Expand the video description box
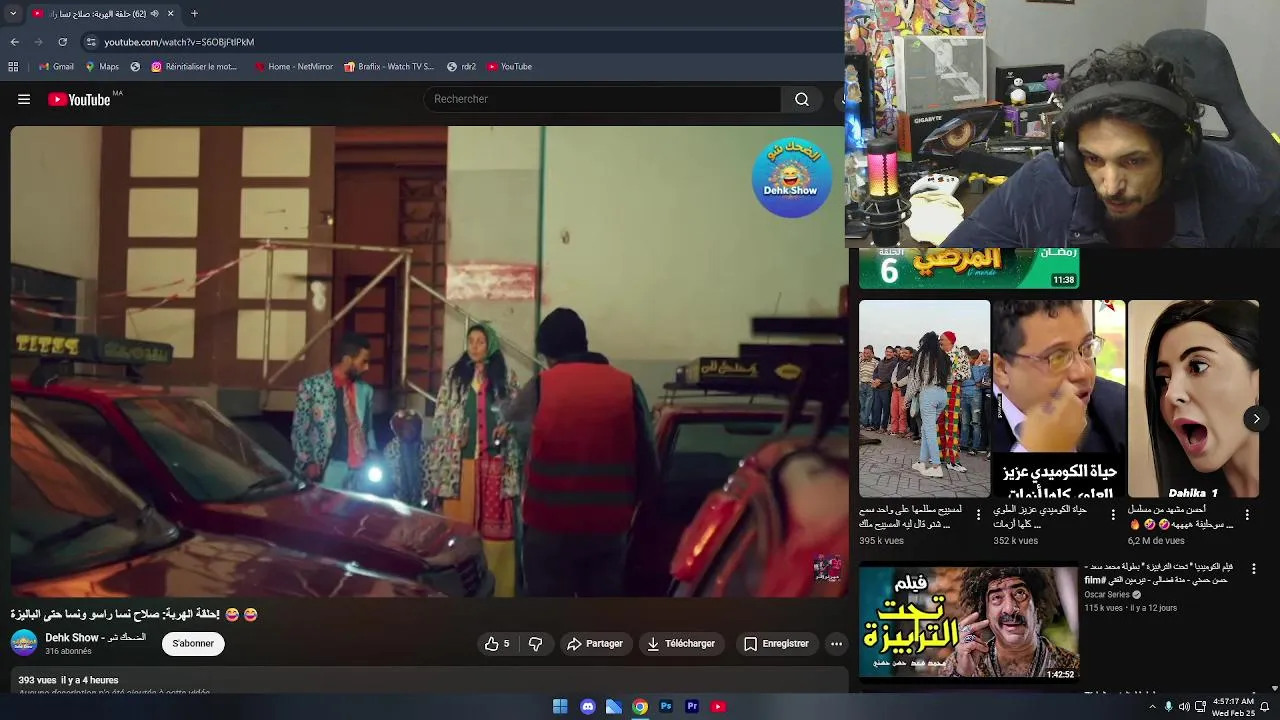The image size is (1280, 720). (428, 681)
